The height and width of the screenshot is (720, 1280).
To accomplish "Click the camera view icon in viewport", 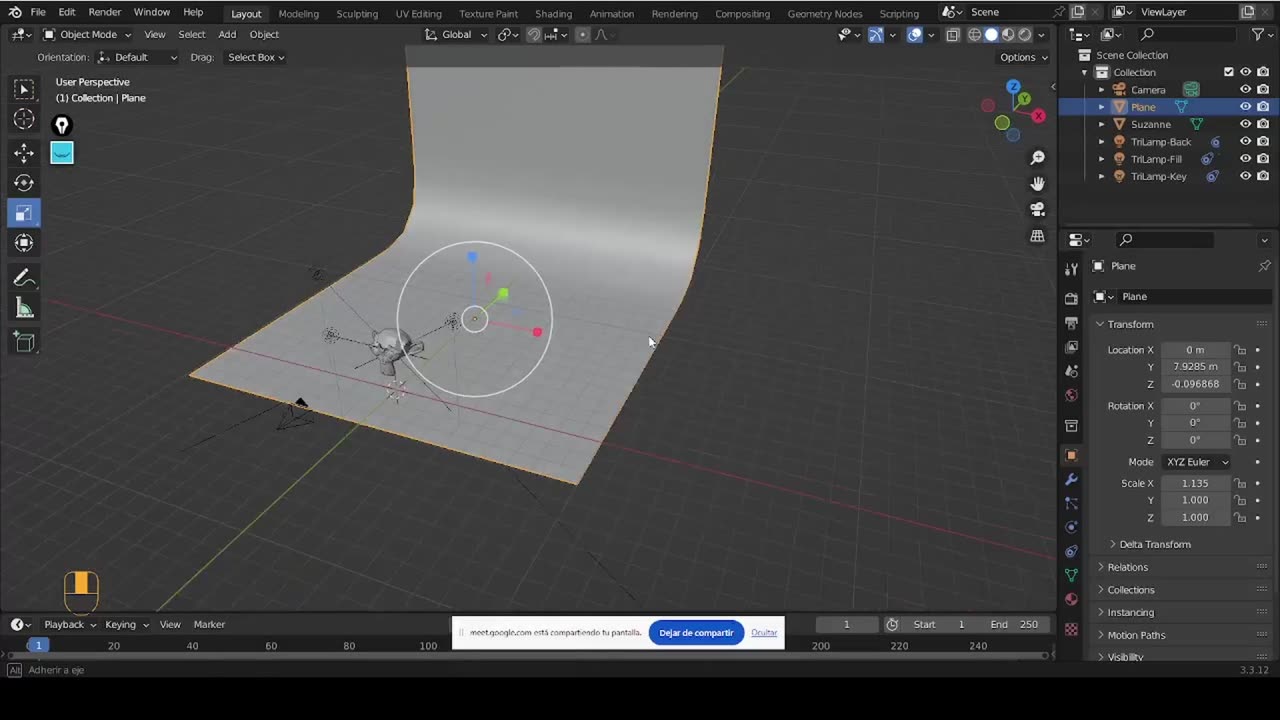I will [1037, 210].
